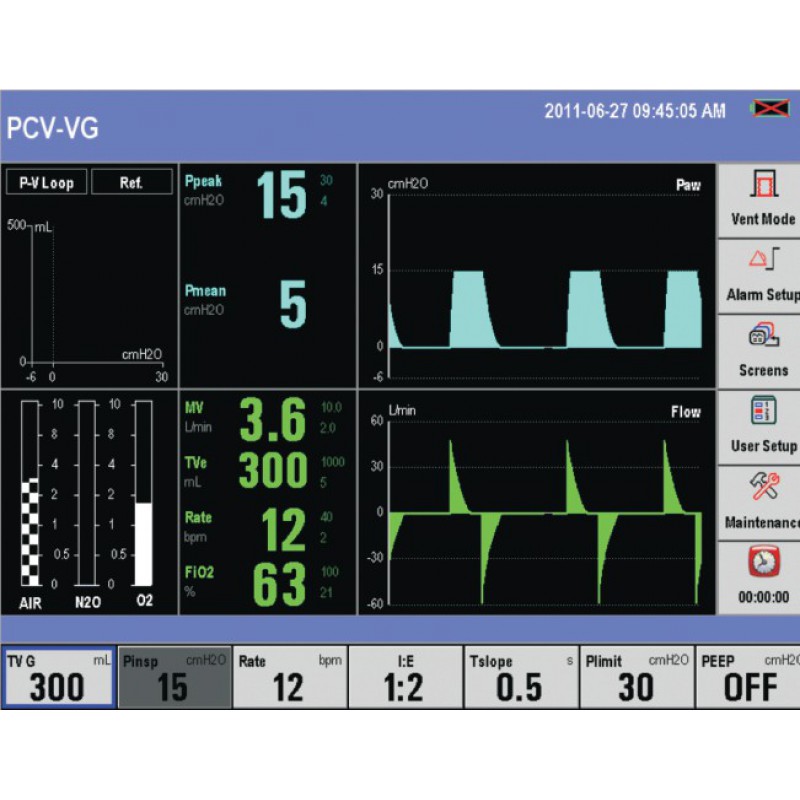Select the I:E 1:2 ratio setting

(x=406, y=677)
